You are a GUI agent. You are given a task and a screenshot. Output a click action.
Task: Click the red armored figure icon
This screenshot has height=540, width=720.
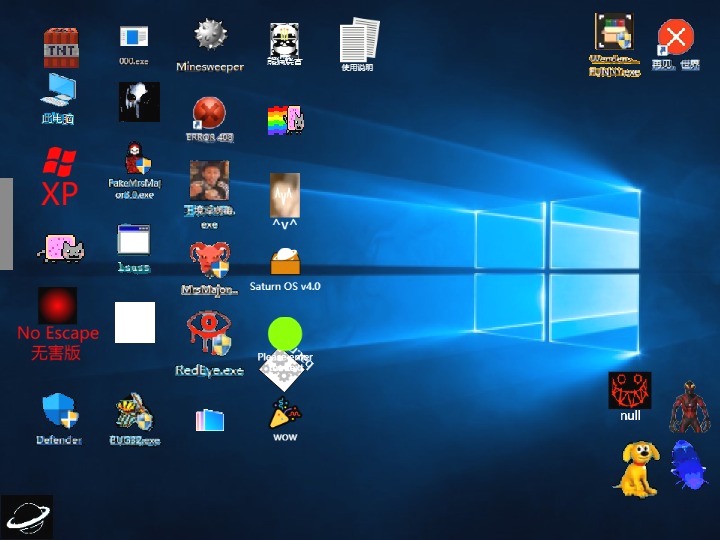tap(689, 407)
